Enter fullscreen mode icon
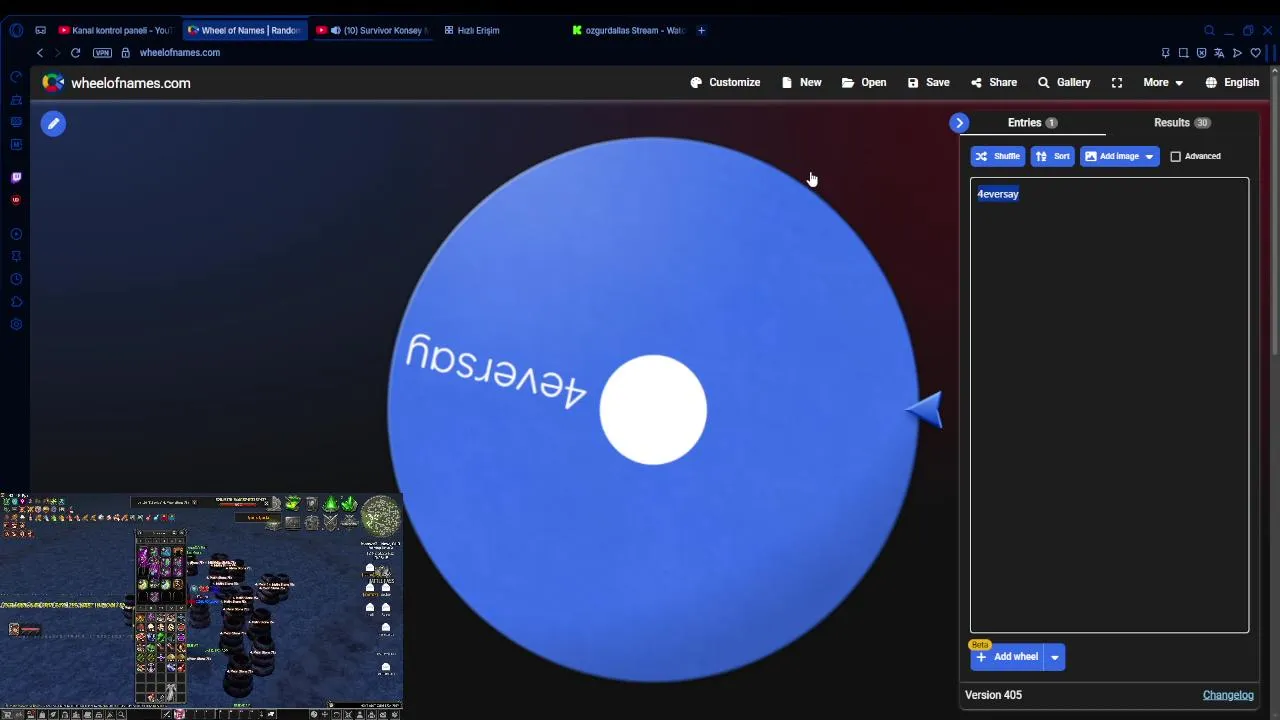The width and height of the screenshot is (1280, 720). coord(1117,83)
